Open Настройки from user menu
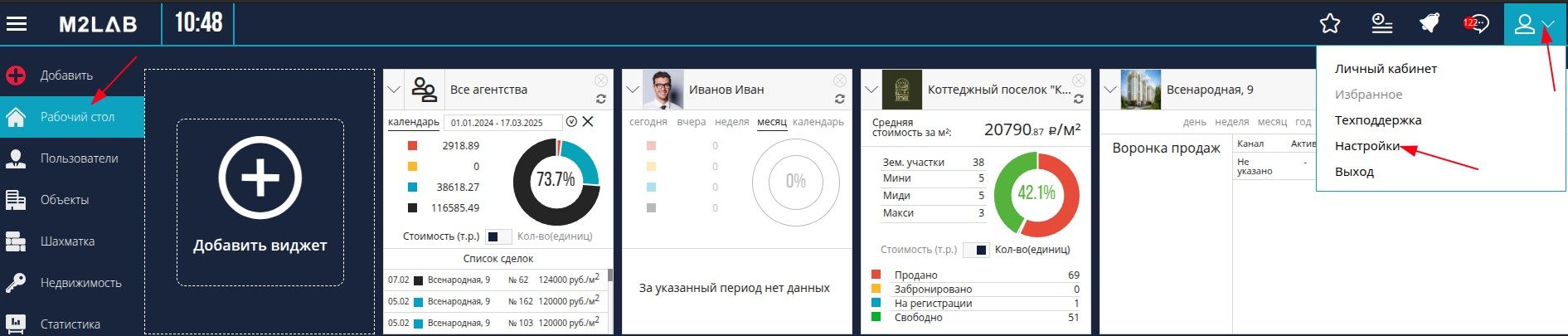Image resolution: width=1568 pixels, height=336 pixels. (x=1367, y=146)
